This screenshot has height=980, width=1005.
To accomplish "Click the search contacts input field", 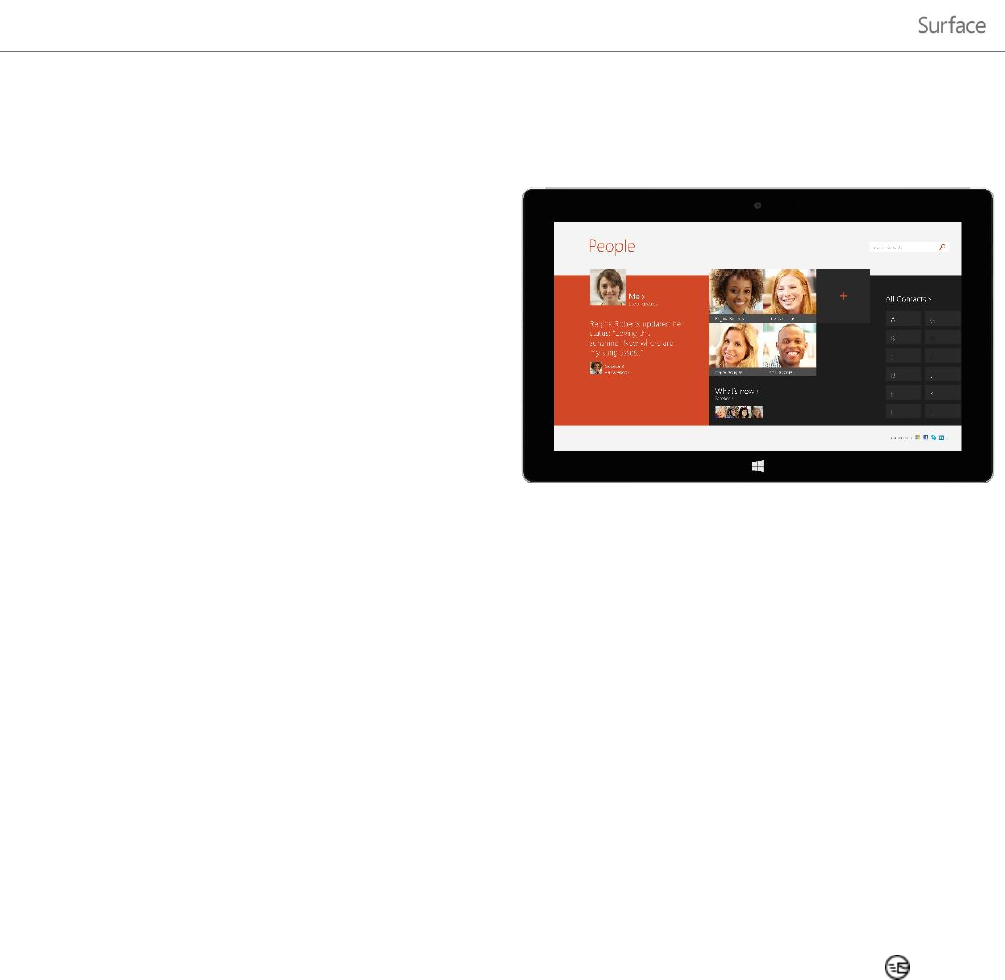I will click(902, 246).
